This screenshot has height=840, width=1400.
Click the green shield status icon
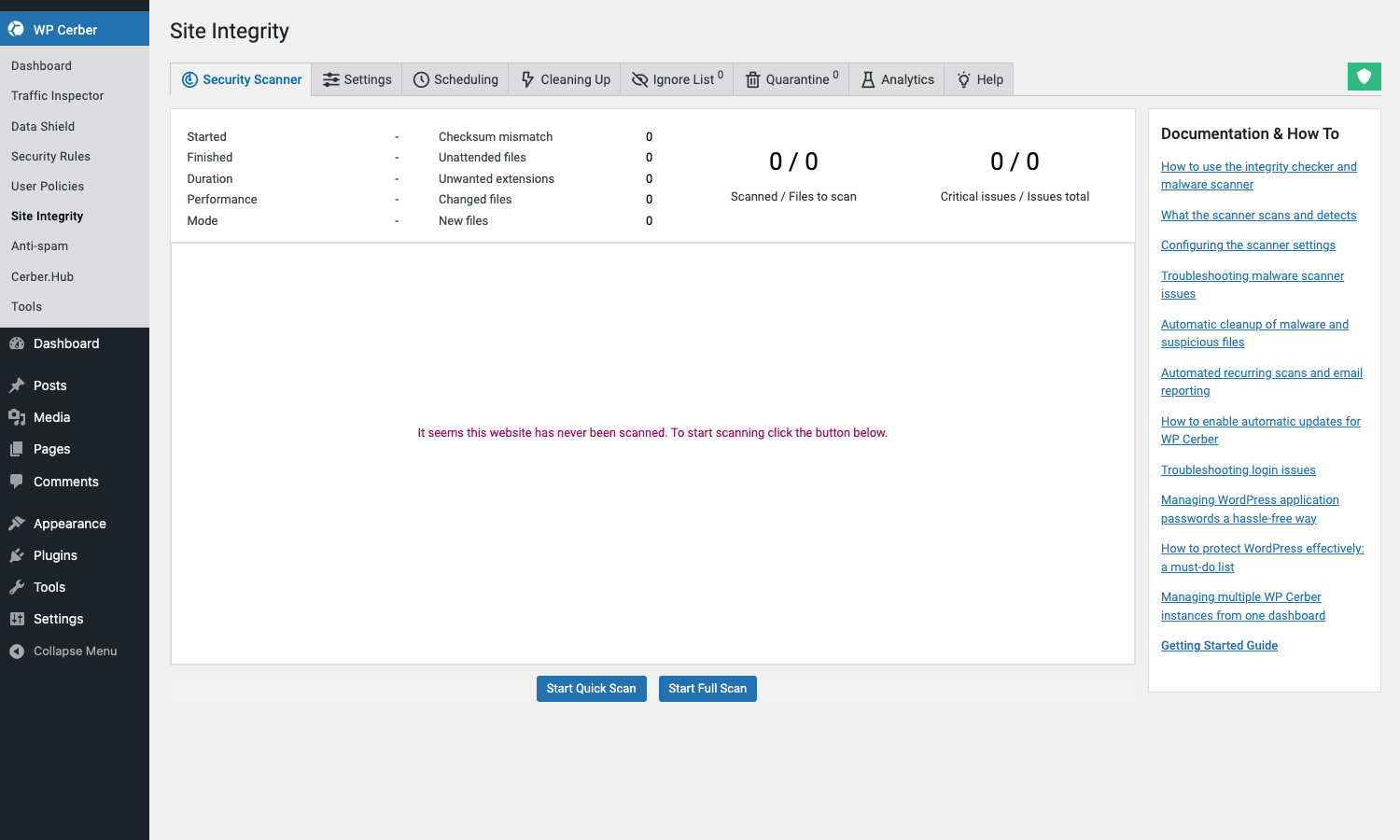pyautogui.click(x=1364, y=77)
